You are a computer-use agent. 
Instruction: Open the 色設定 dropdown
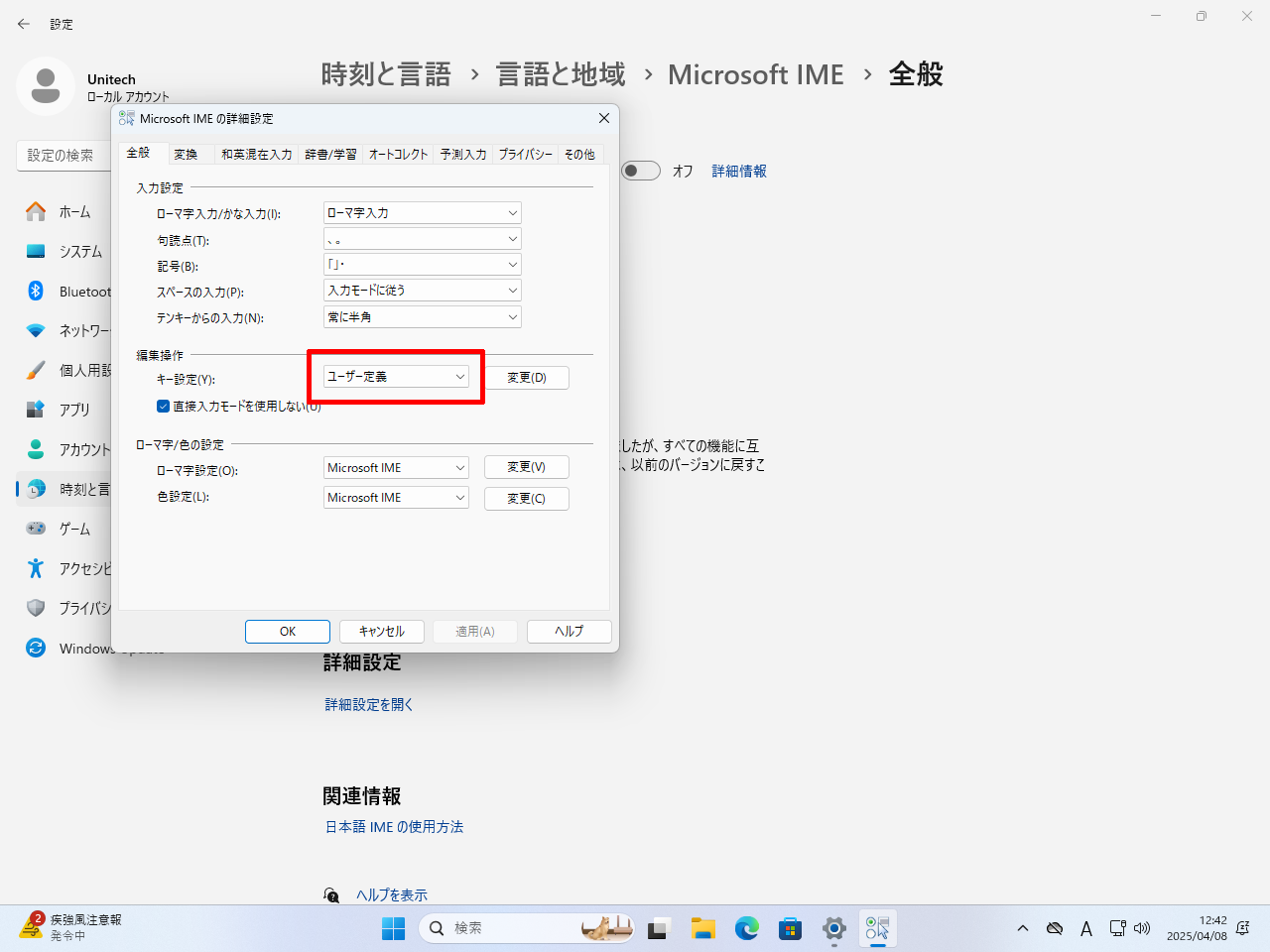397,498
